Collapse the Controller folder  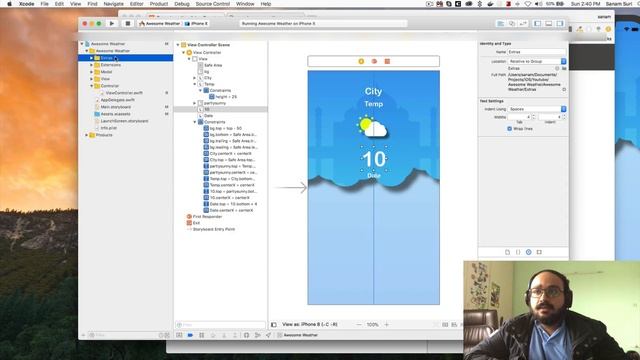pos(91,86)
